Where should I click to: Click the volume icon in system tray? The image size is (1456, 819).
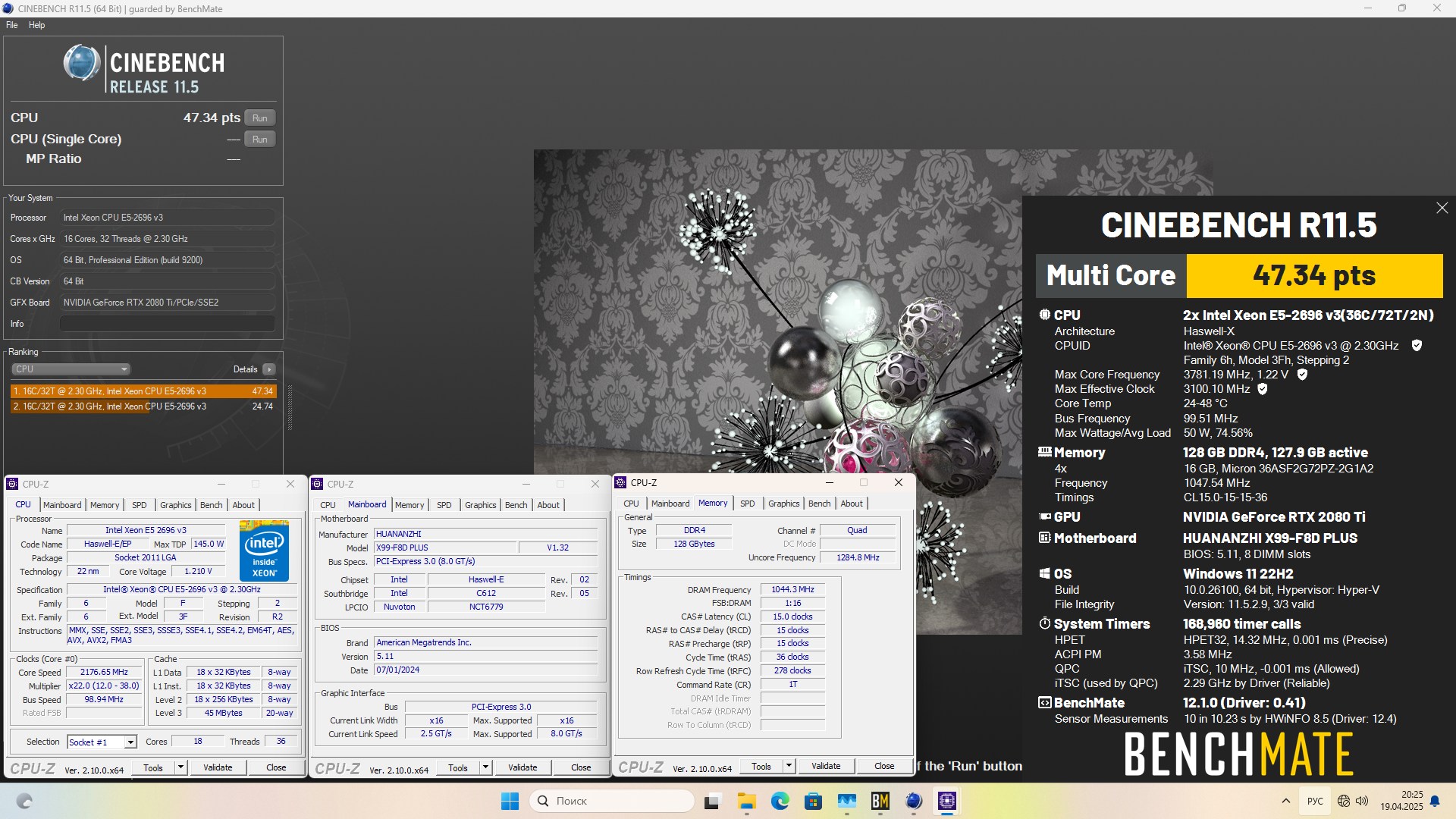pos(1362,801)
